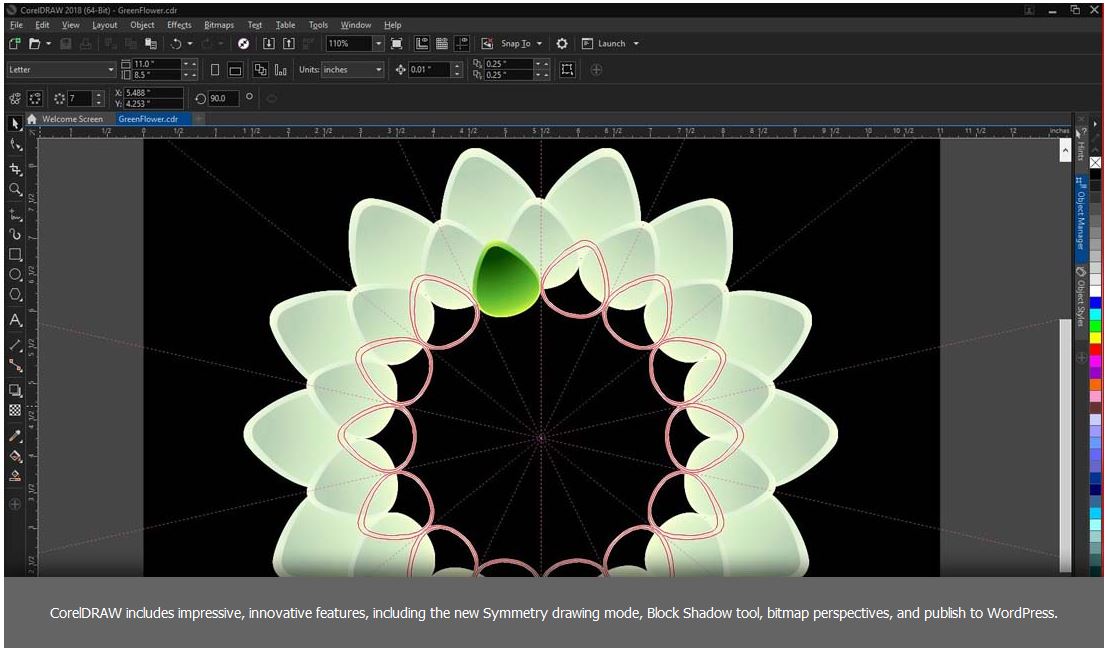
Task: Choose the Connector tool
Action: [x=15, y=365]
